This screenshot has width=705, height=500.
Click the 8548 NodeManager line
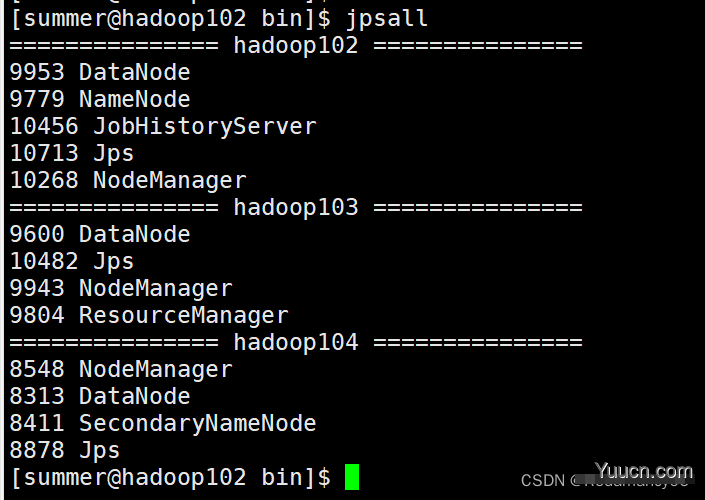click(121, 369)
